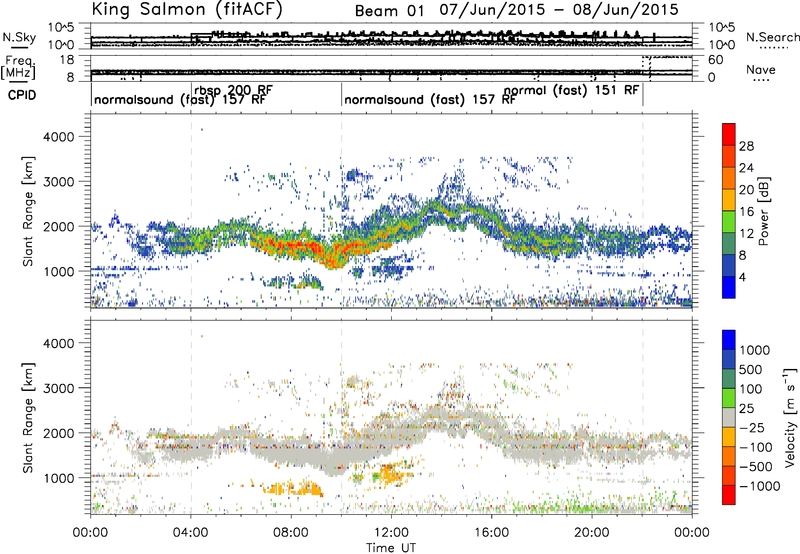Click the date range '07/Jun/2015 - 08/Jun/2015'
Viewport: 800px width, 554px height.
click(559, 10)
